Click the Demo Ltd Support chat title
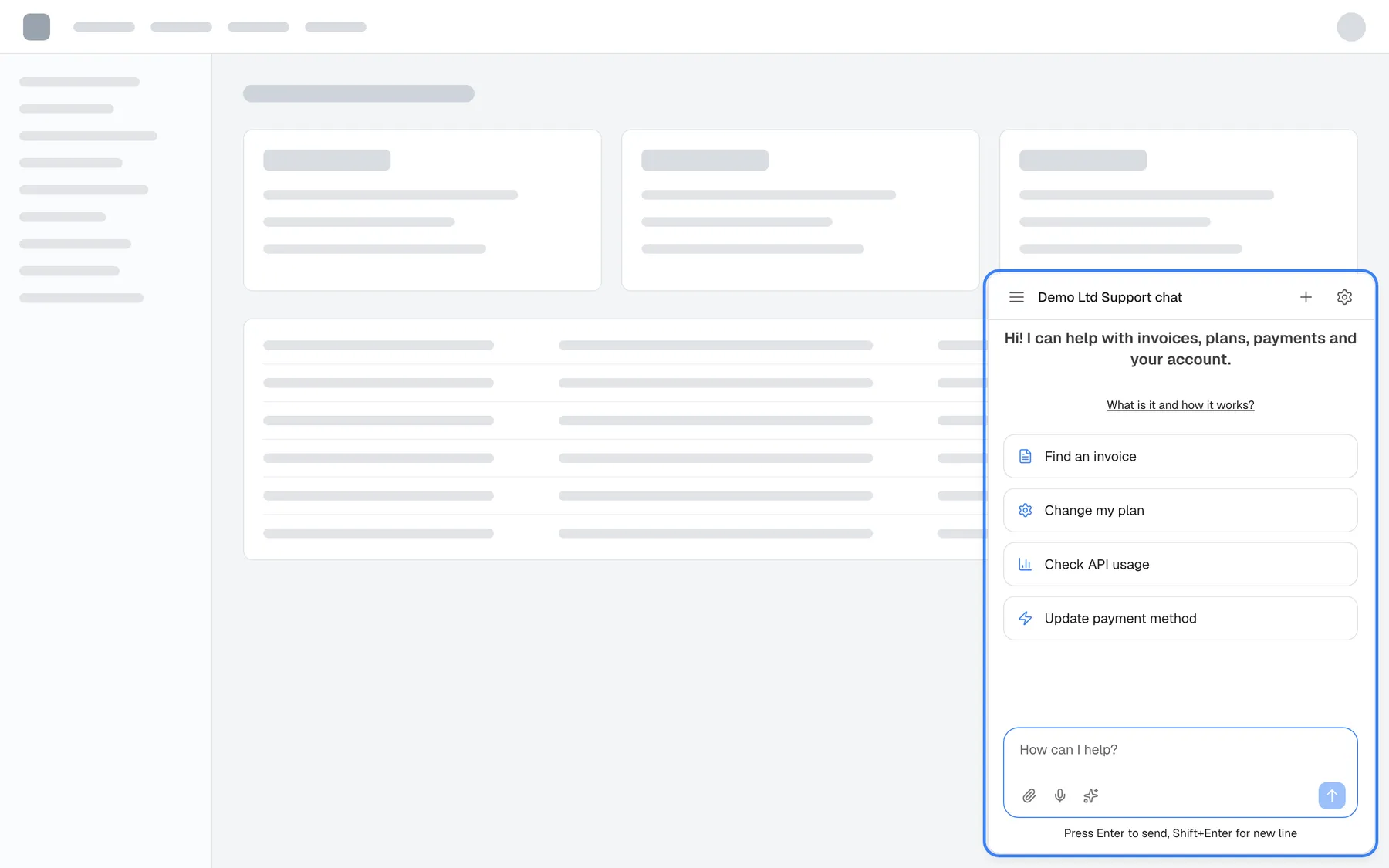This screenshot has height=868, width=1389. [x=1110, y=297]
